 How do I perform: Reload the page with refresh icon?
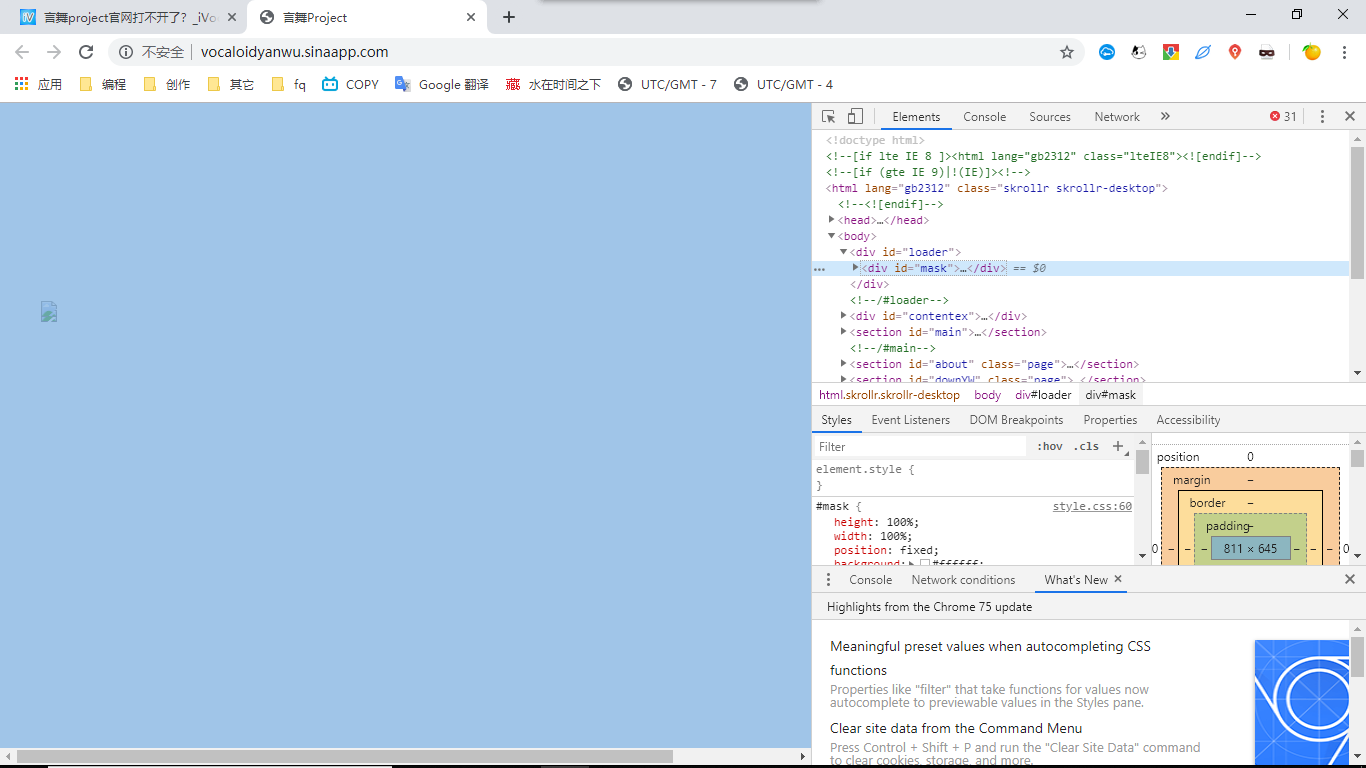86,52
